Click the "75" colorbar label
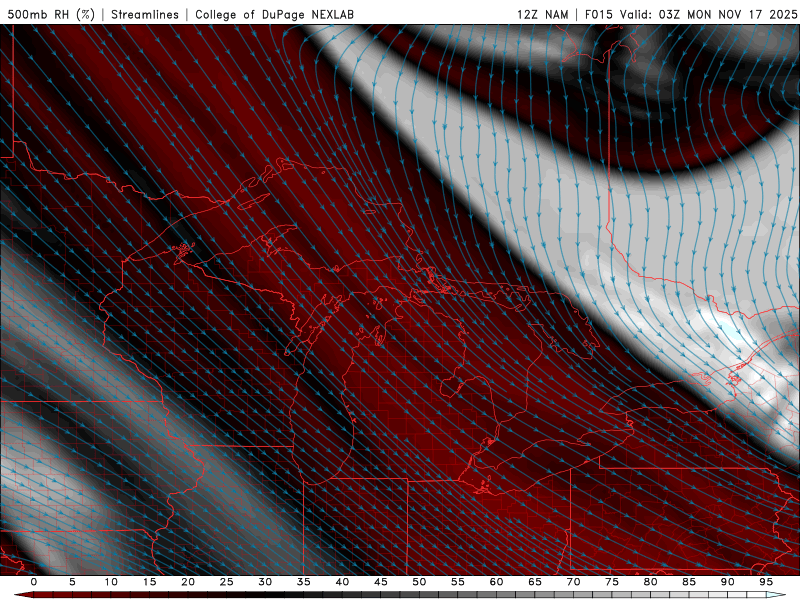The image size is (800, 600). point(612,582)
